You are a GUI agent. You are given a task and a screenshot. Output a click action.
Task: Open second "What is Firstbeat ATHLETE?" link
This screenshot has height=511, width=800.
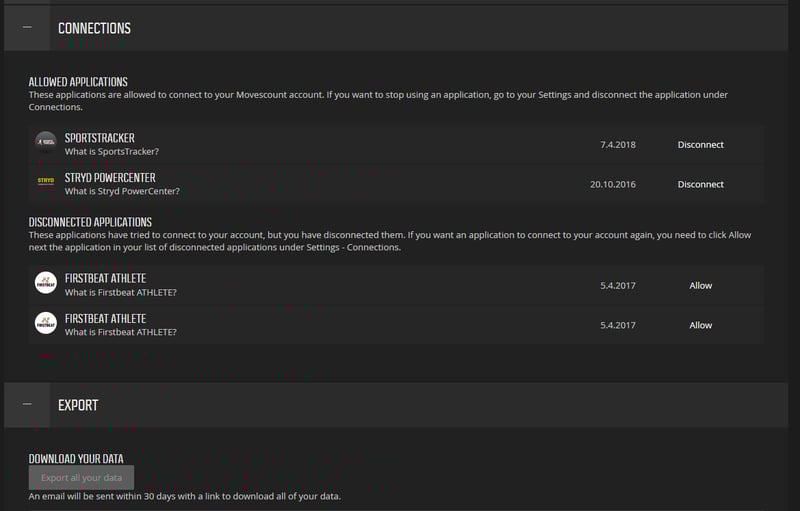point(120,332)
